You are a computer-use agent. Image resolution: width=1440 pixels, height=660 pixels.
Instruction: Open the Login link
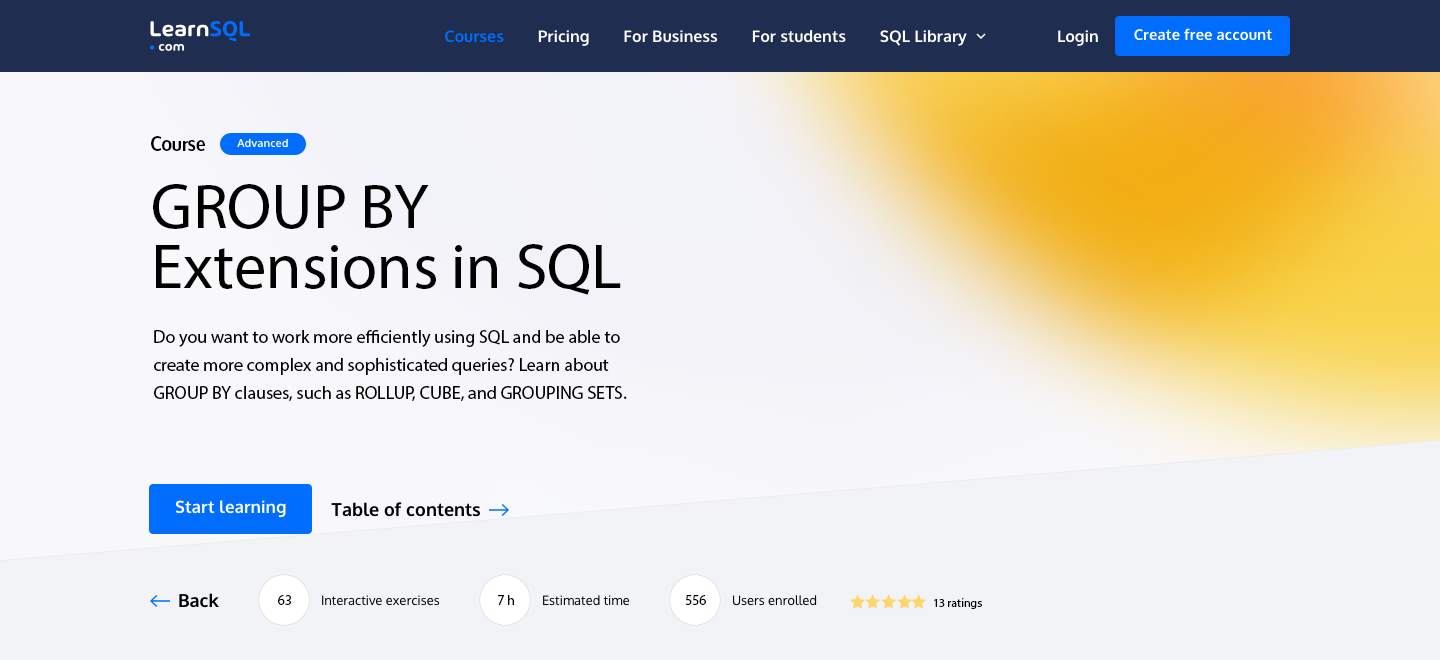(x=1077, y=36)
